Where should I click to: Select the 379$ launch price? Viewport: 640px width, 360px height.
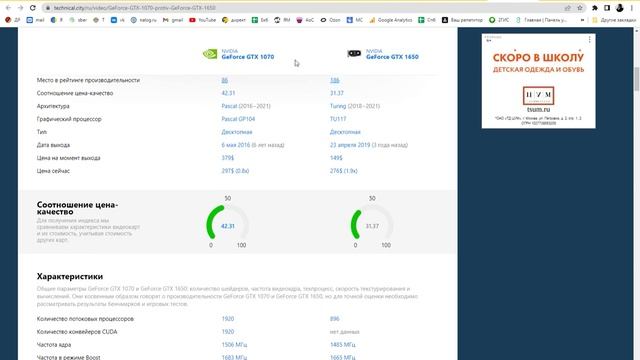228,158
